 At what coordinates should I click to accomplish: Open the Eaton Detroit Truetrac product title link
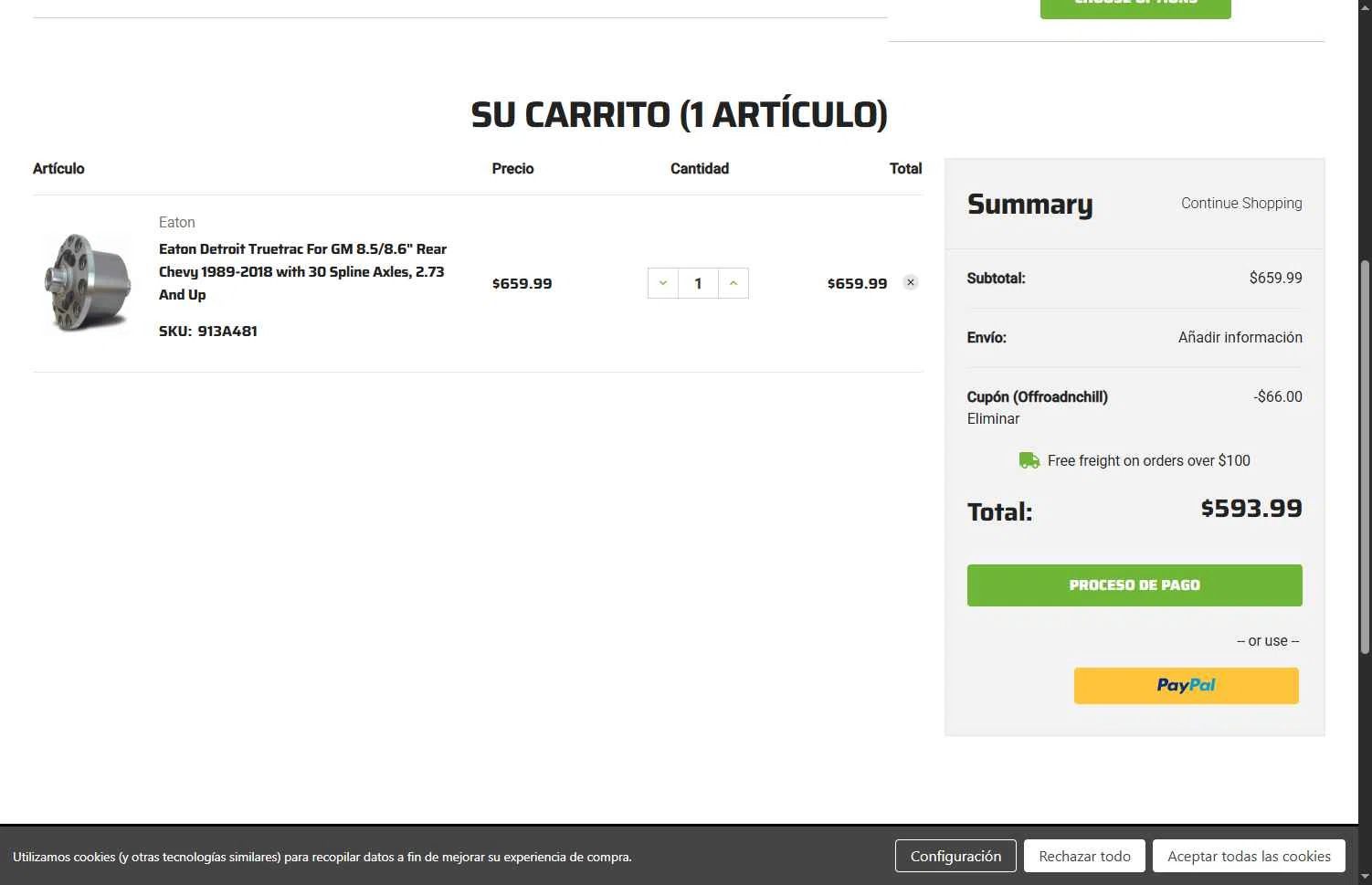[302, 271]
